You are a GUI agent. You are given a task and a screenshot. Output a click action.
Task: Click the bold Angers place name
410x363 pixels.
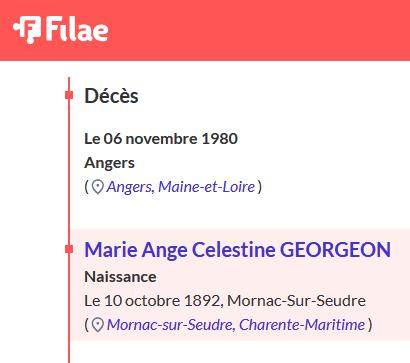[109, 163]
